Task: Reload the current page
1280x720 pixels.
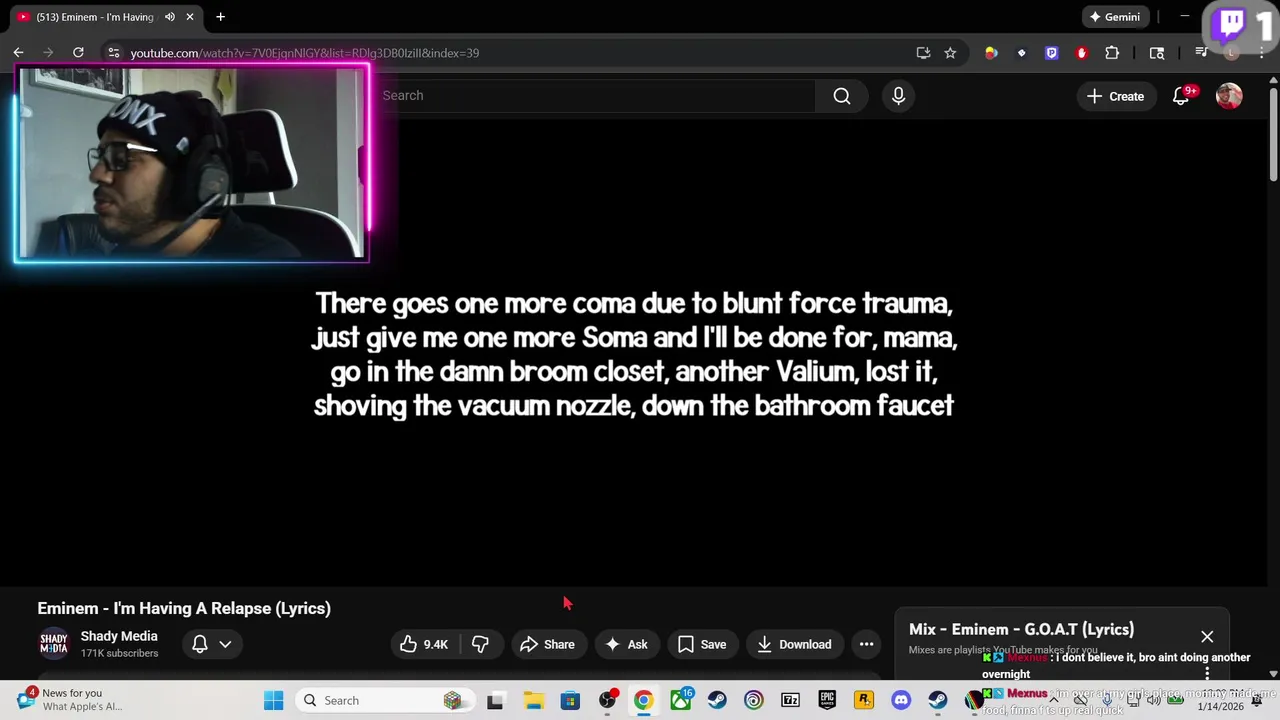Action: [78, 53]
